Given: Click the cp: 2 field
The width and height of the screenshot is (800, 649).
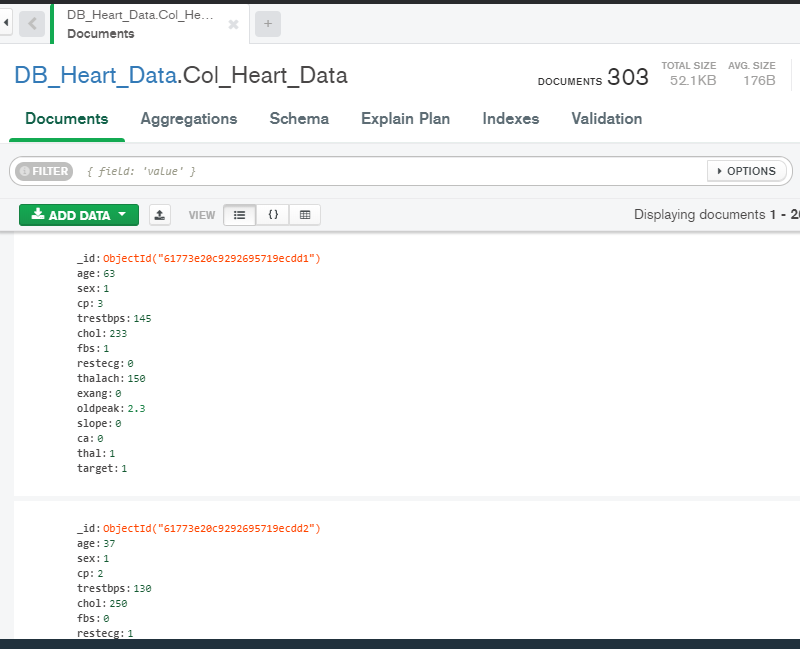Looking at the screenshot, I should (x=90, y=573).
